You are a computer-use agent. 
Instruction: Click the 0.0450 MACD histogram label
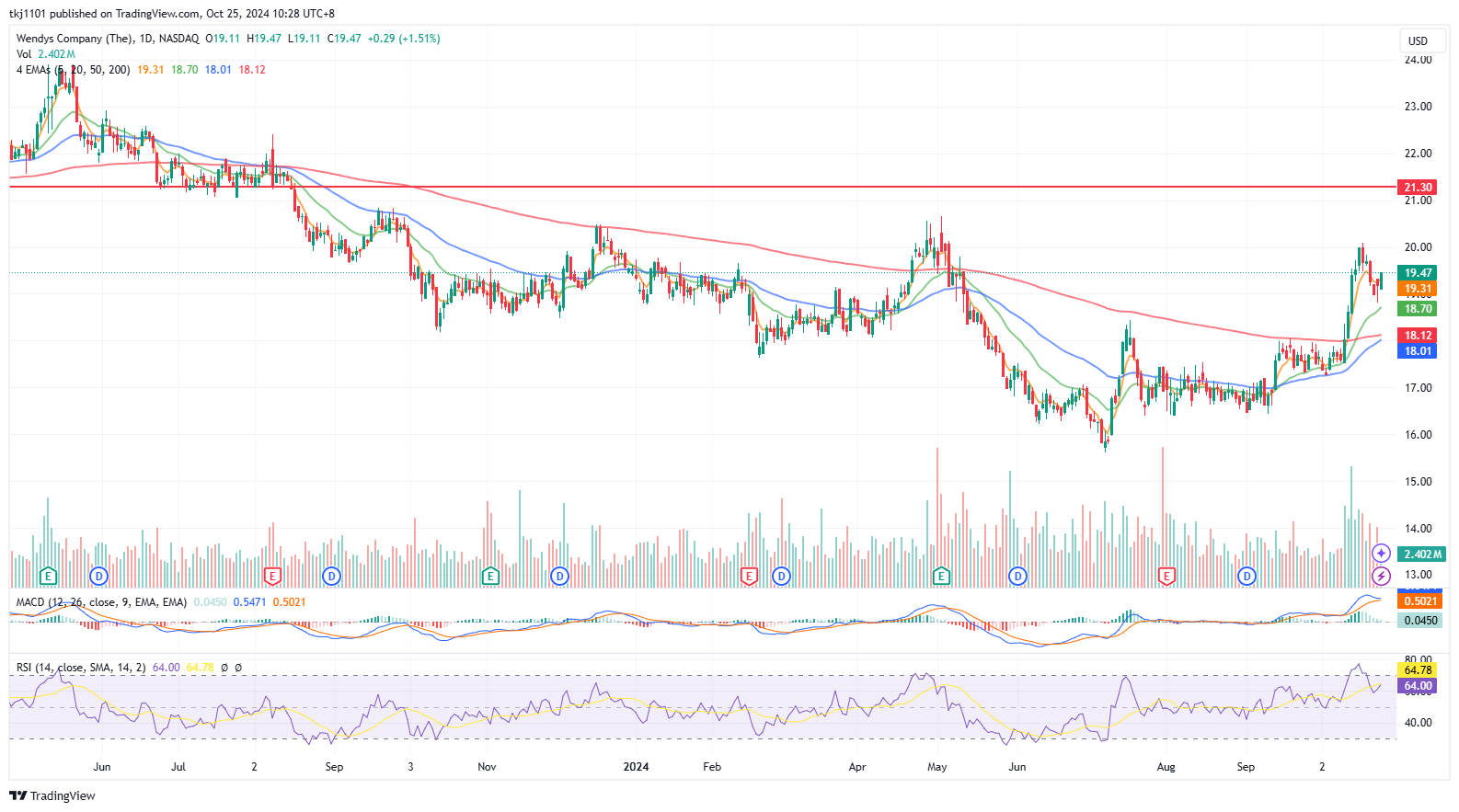tap(1420, 621)
